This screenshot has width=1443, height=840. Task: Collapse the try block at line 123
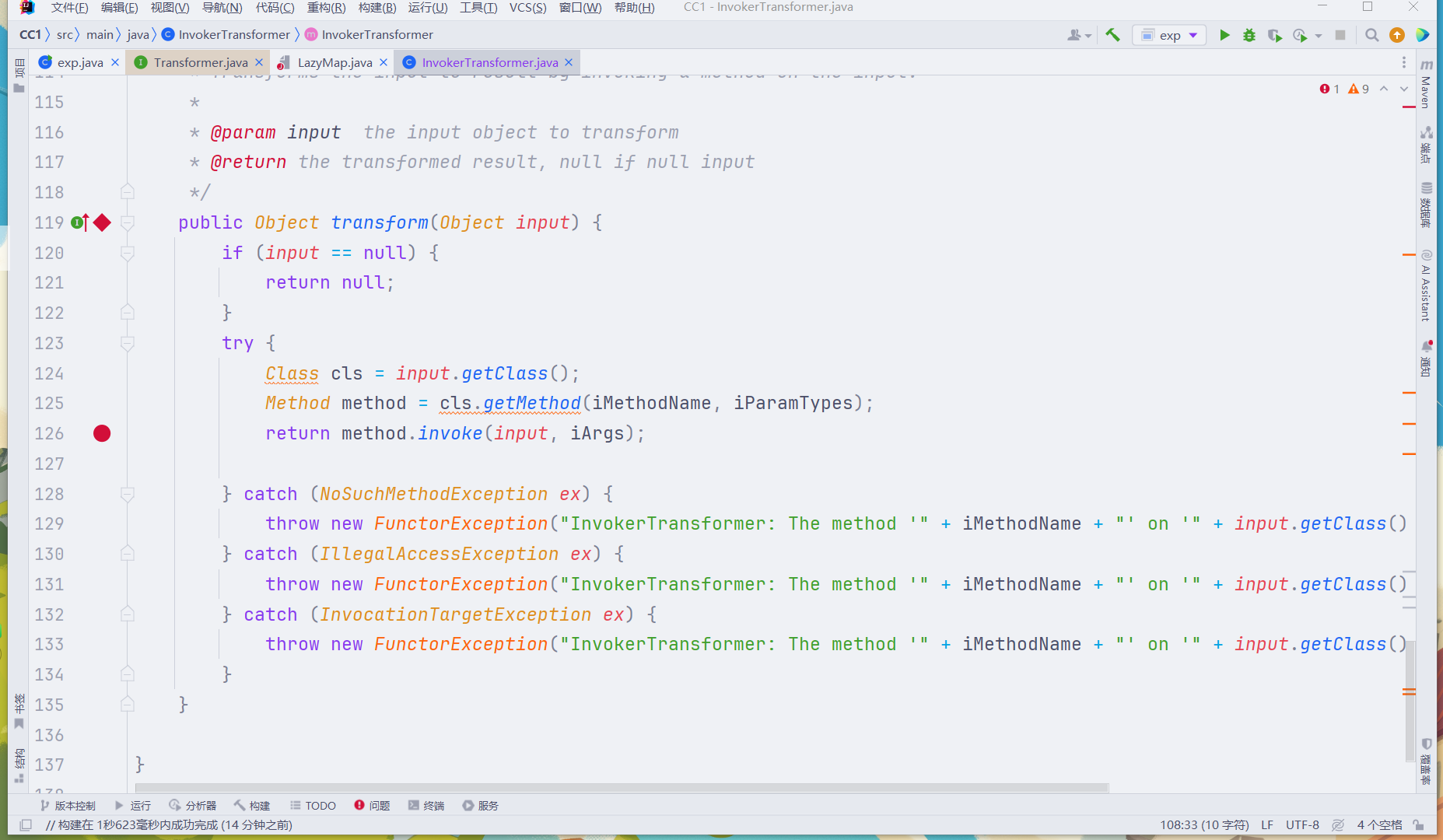[127, 343]
